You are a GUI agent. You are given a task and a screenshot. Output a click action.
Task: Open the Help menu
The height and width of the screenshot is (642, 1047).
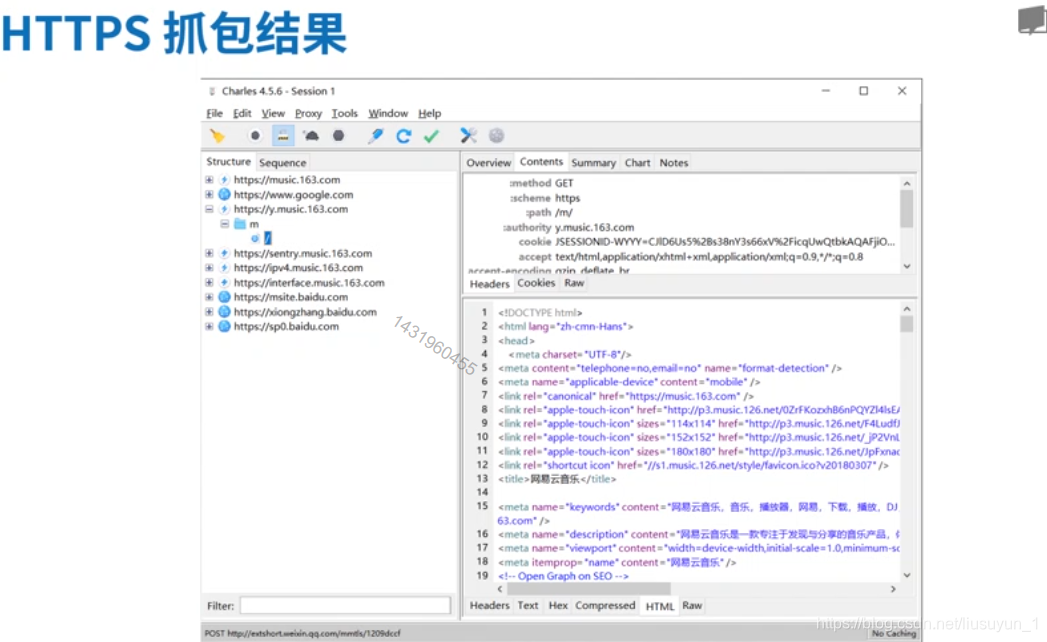coord(429,114)
